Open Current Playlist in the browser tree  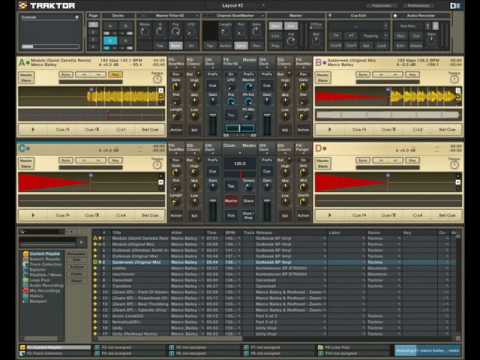pos(42,254)
